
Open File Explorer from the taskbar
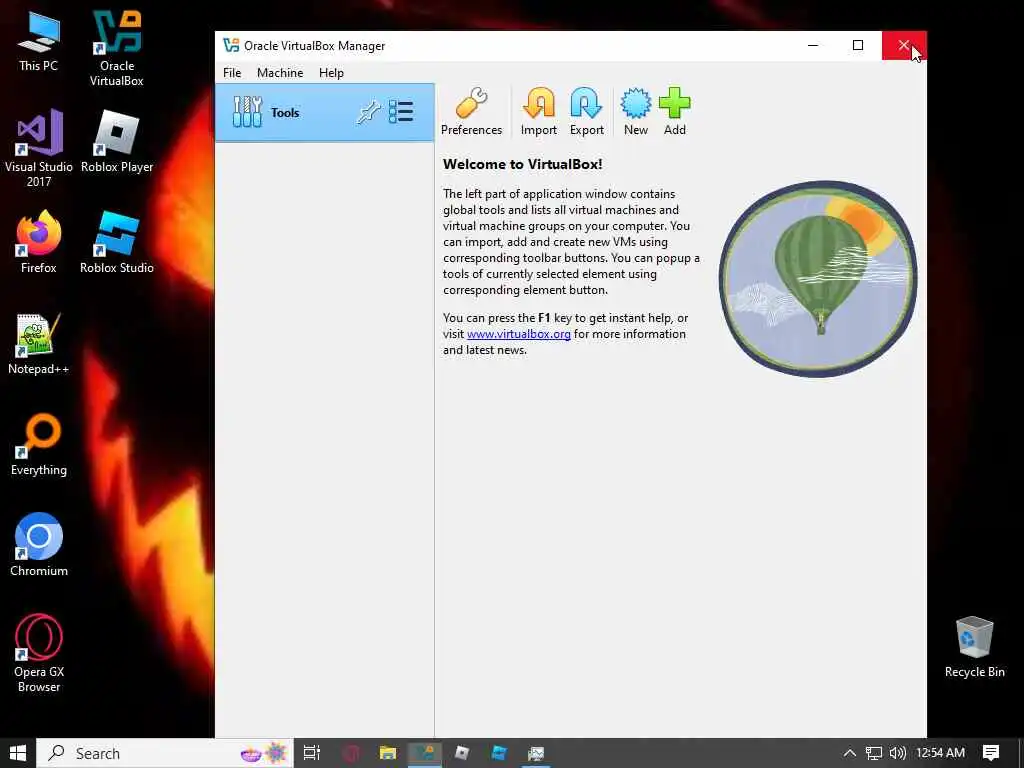click(x=388, y=753)
